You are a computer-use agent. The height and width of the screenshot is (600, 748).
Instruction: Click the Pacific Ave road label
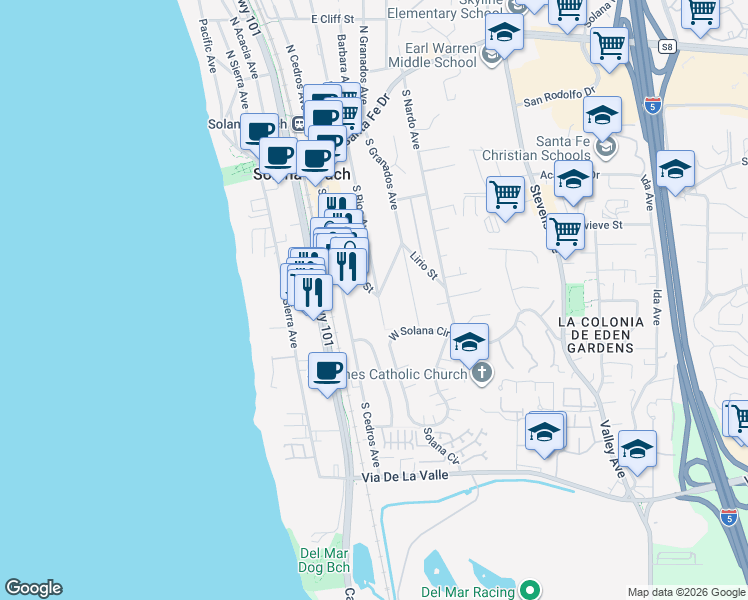pos(208,46)
